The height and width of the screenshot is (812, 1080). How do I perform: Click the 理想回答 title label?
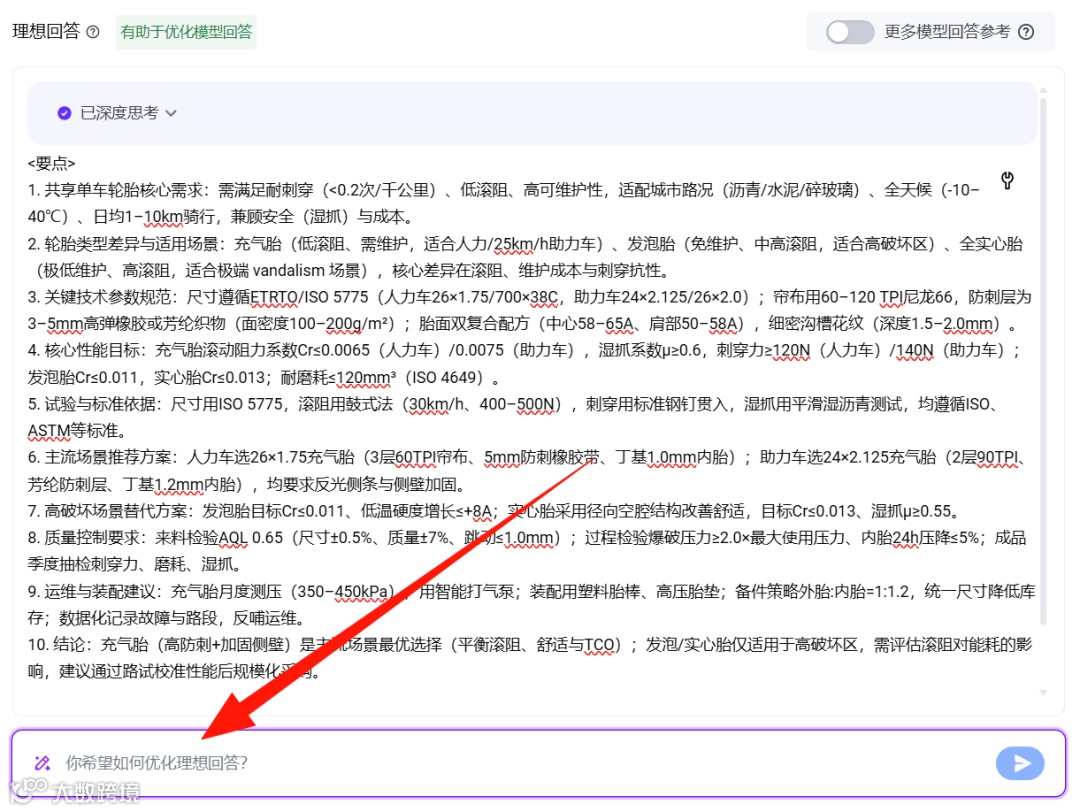click(46, 31)
